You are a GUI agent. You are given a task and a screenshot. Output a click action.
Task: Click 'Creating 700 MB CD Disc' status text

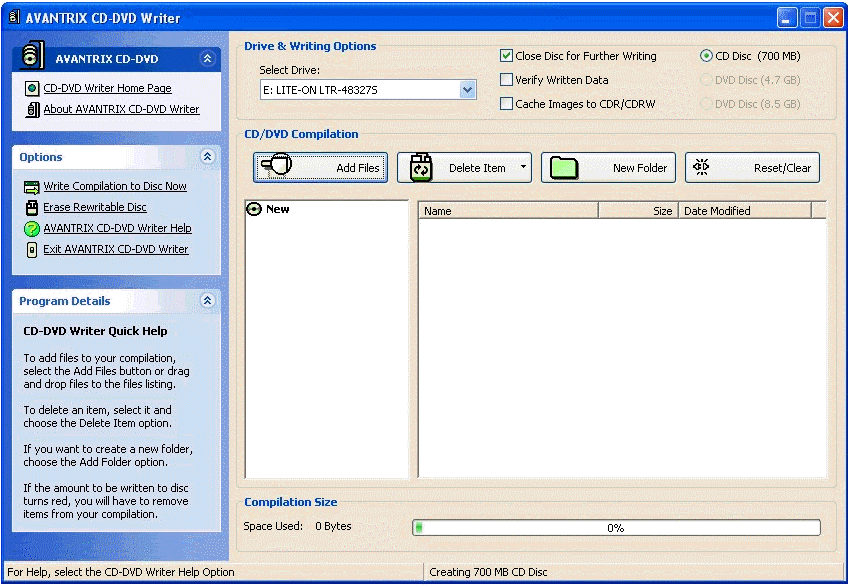coord(488,572)
